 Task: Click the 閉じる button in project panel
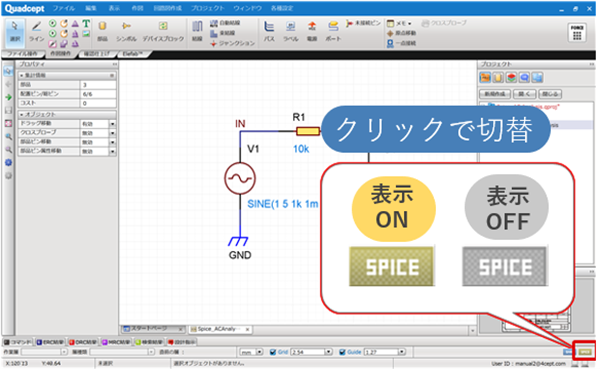550,94
